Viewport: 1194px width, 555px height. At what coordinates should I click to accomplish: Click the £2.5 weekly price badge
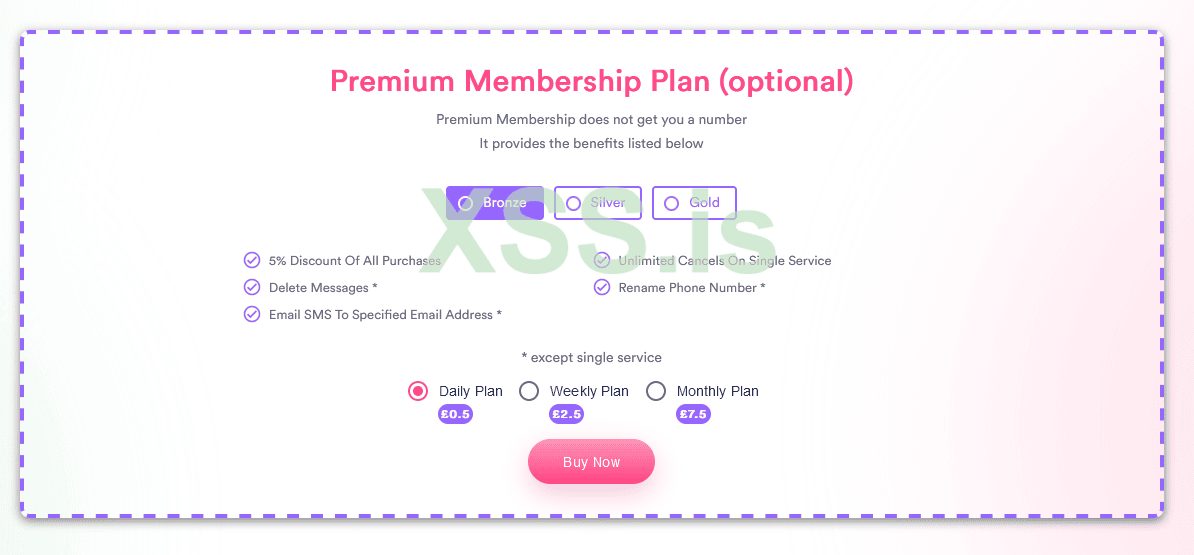tap(566, 414)
